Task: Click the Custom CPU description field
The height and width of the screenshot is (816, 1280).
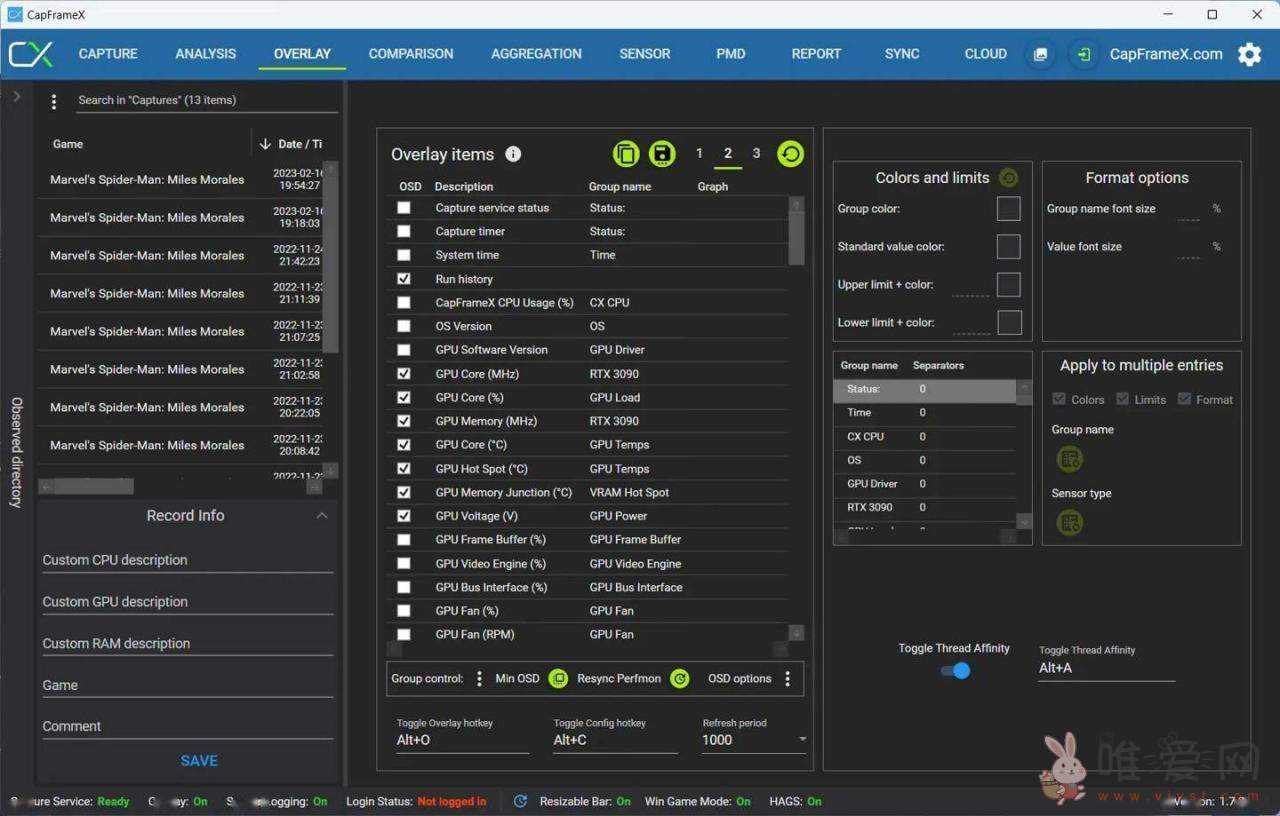Action: click(187, 561)
